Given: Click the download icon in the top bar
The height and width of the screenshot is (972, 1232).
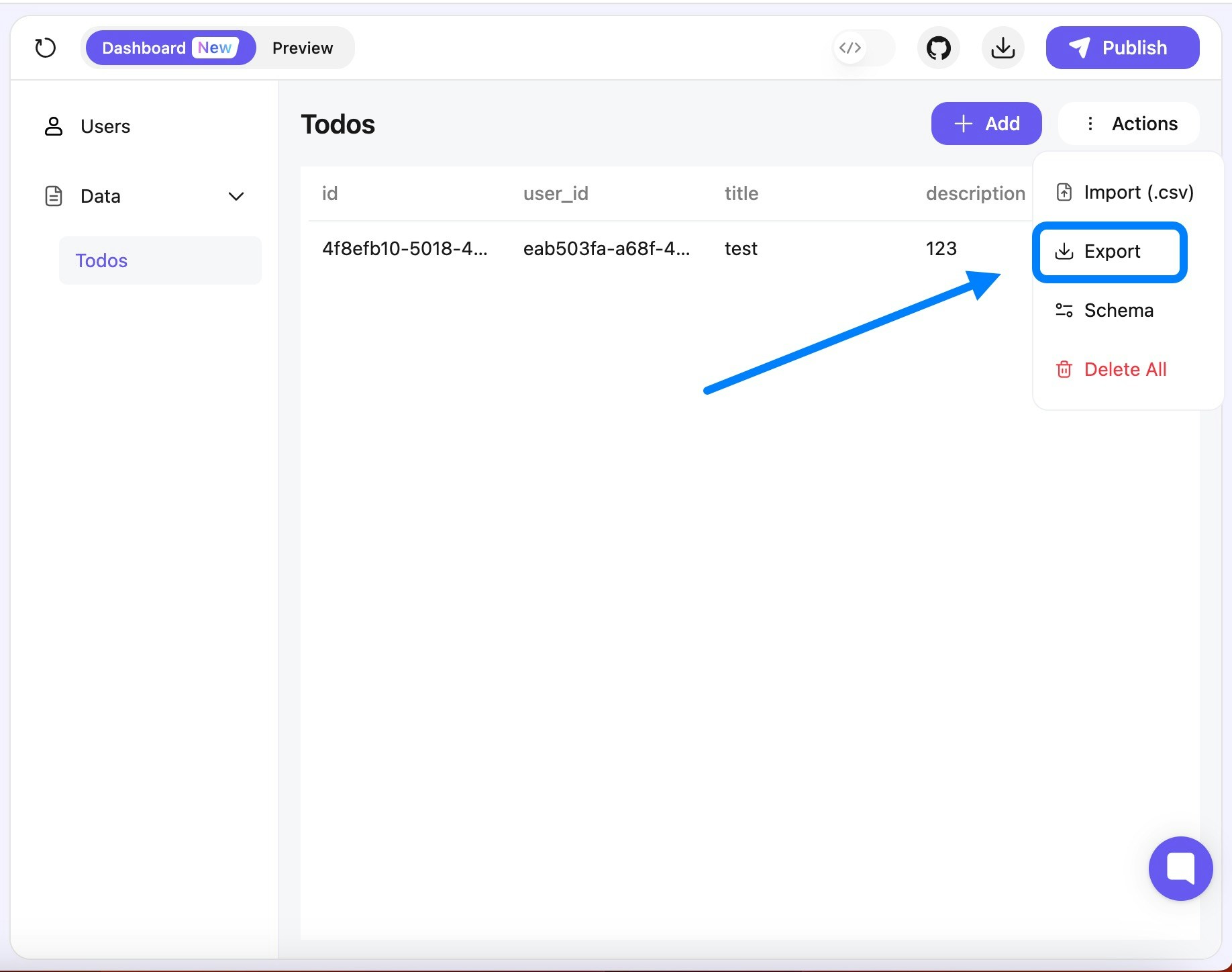Looking at the screenshot, I should click(x=1003, y=48).
